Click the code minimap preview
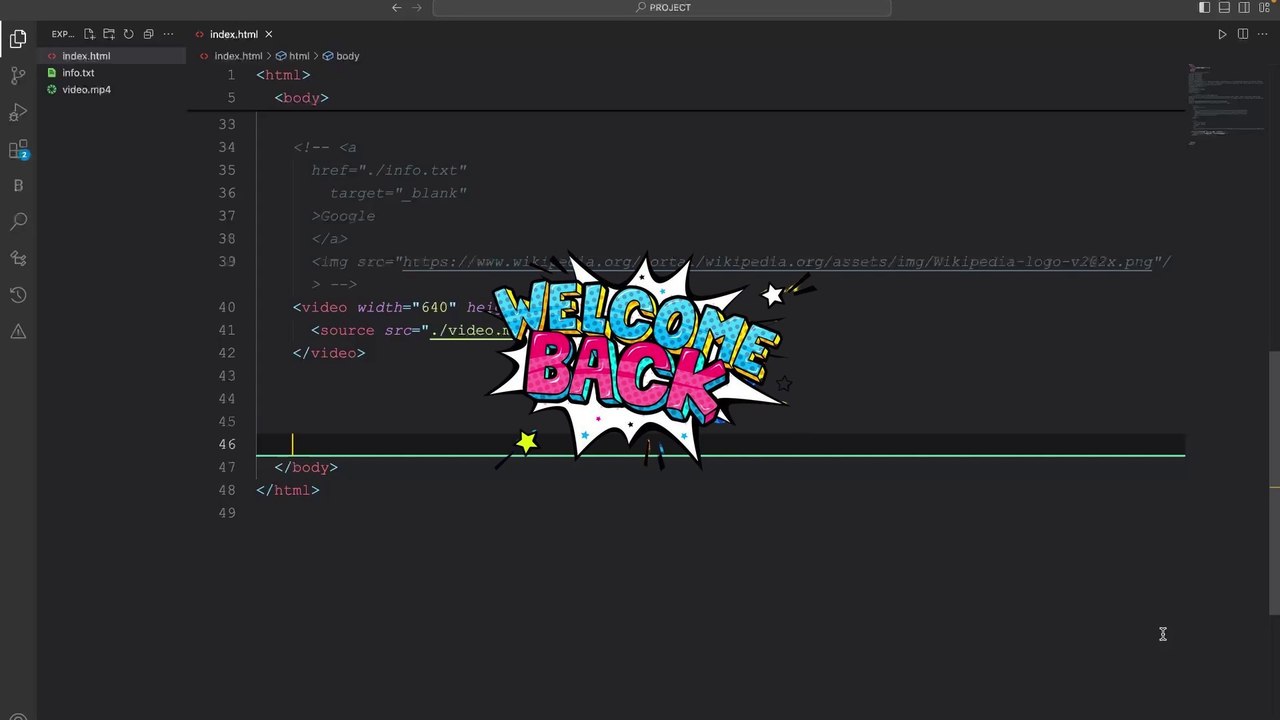Screen dimensions: 1280x720 (x=1227, y=105)
